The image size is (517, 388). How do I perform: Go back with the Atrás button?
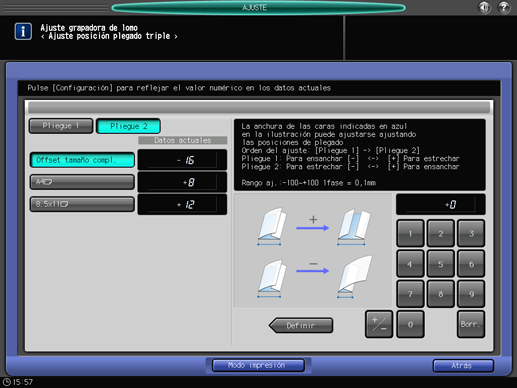pyautogui.click(x=463, y=366)
